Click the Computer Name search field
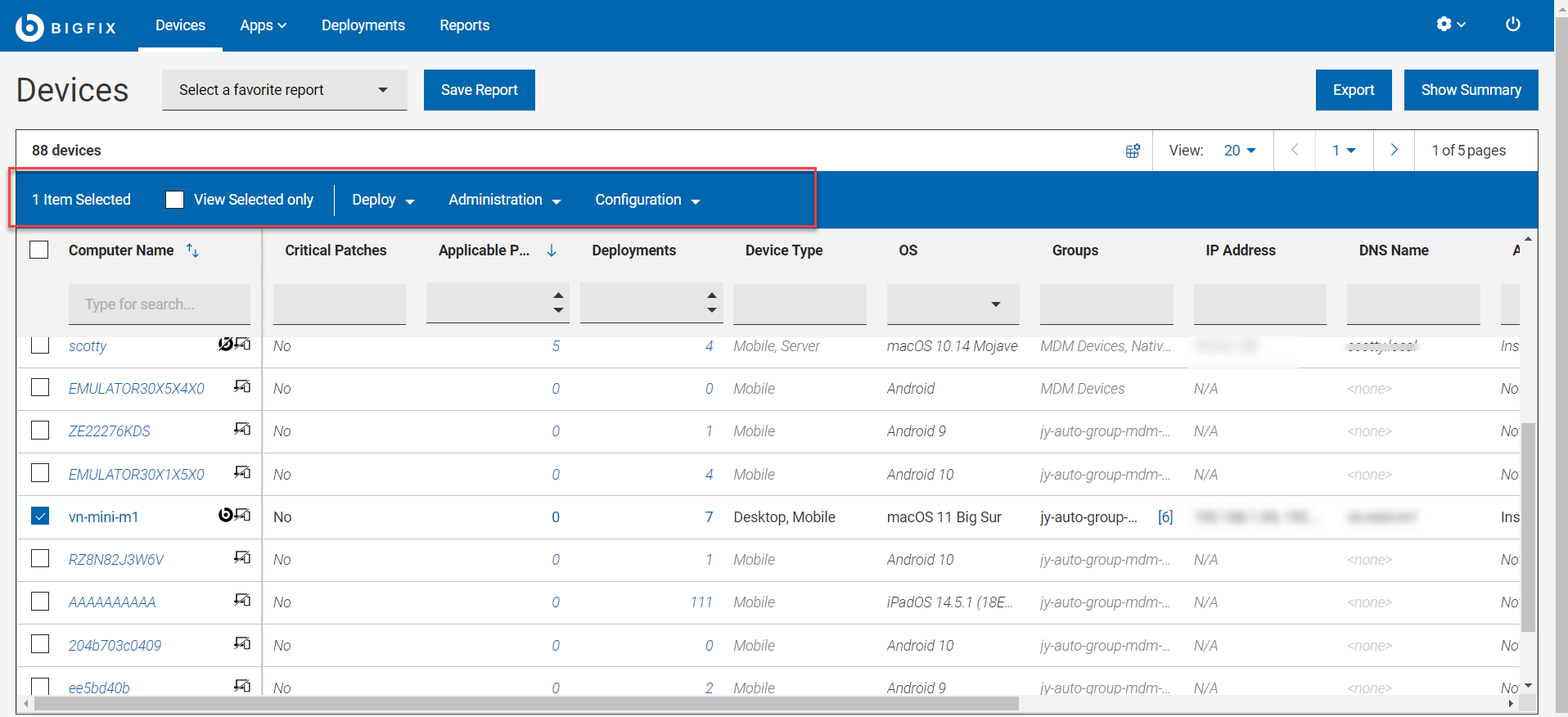 [159, 304]
